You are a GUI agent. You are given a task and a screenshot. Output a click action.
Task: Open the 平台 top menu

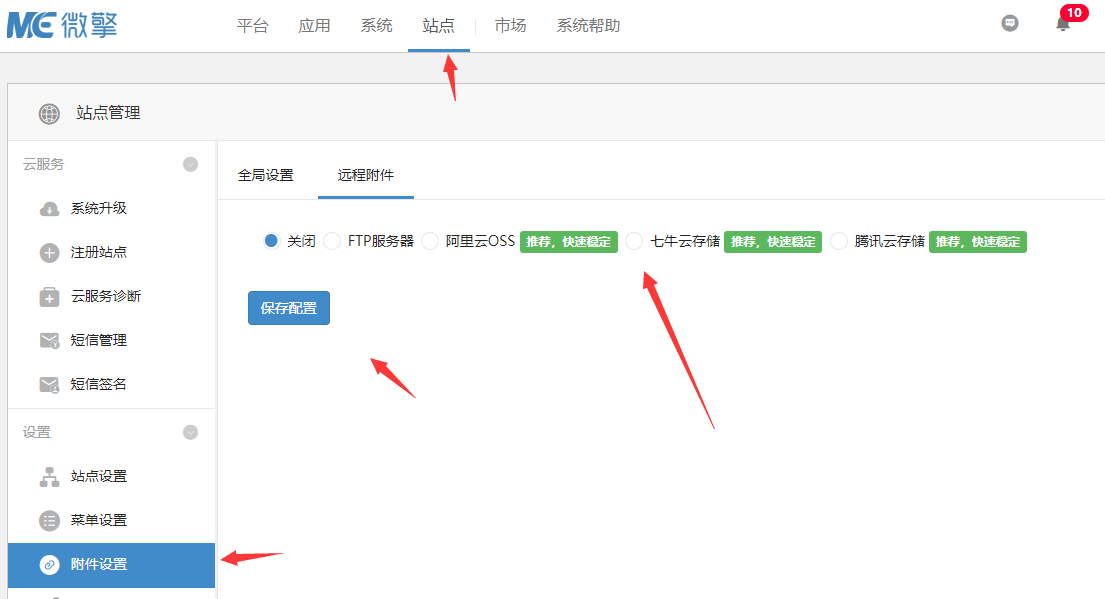coord(252,26)
